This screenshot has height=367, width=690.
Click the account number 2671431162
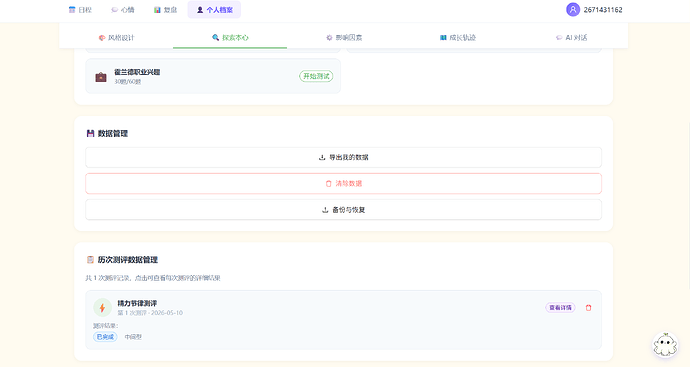(x=603, y=10)
